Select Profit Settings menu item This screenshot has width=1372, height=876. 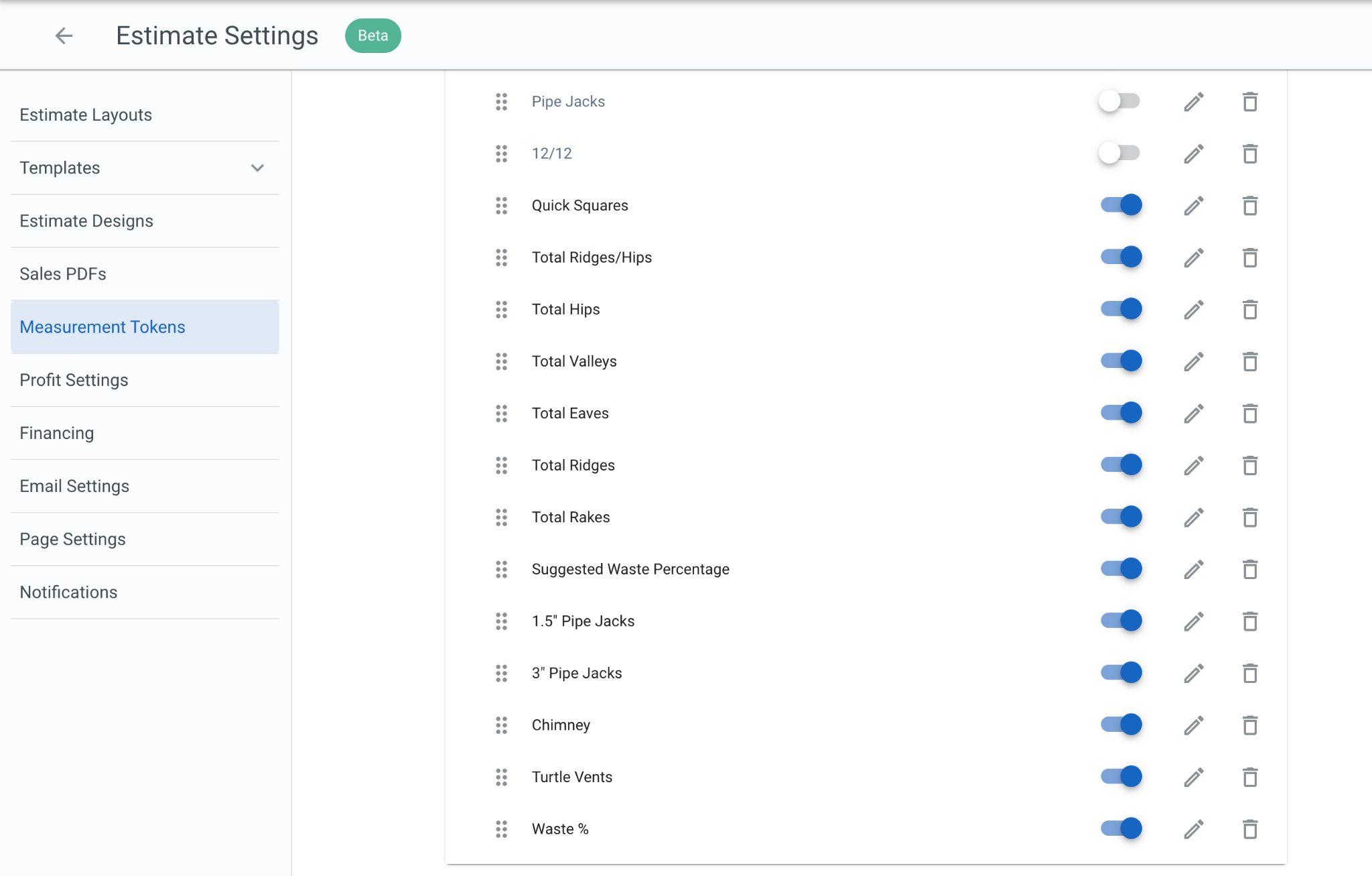click(x=74, y=380)
